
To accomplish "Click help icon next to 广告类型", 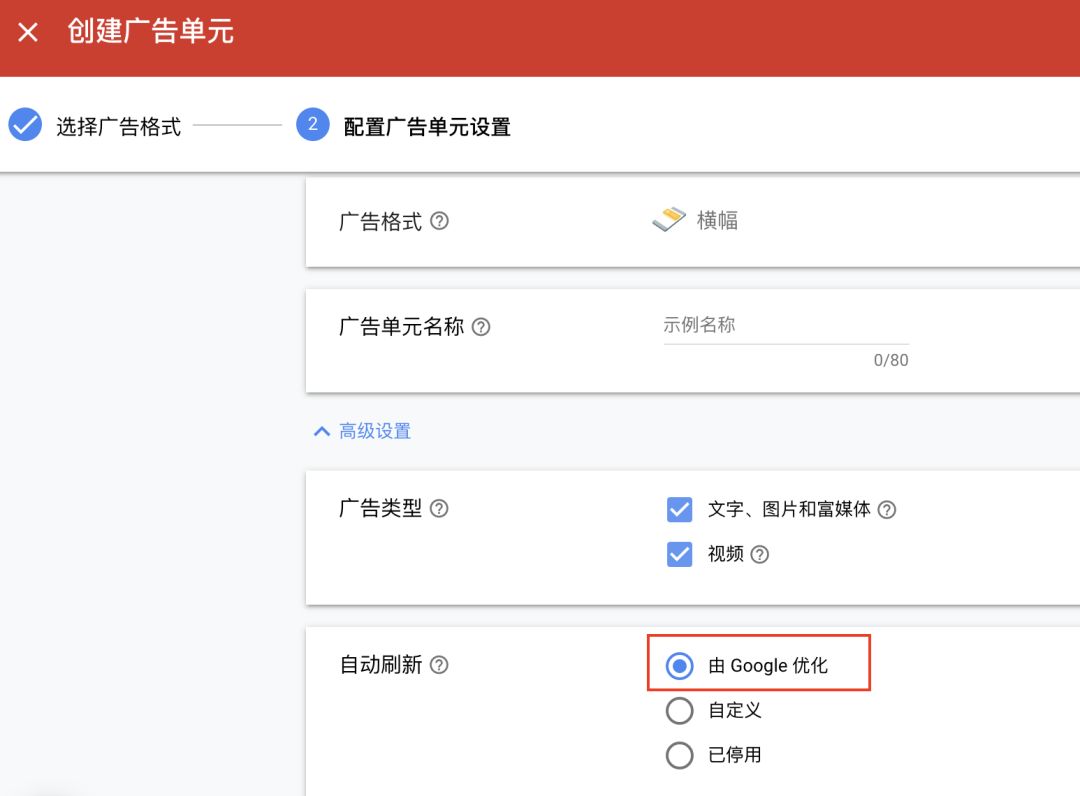I will click(439, 508).
